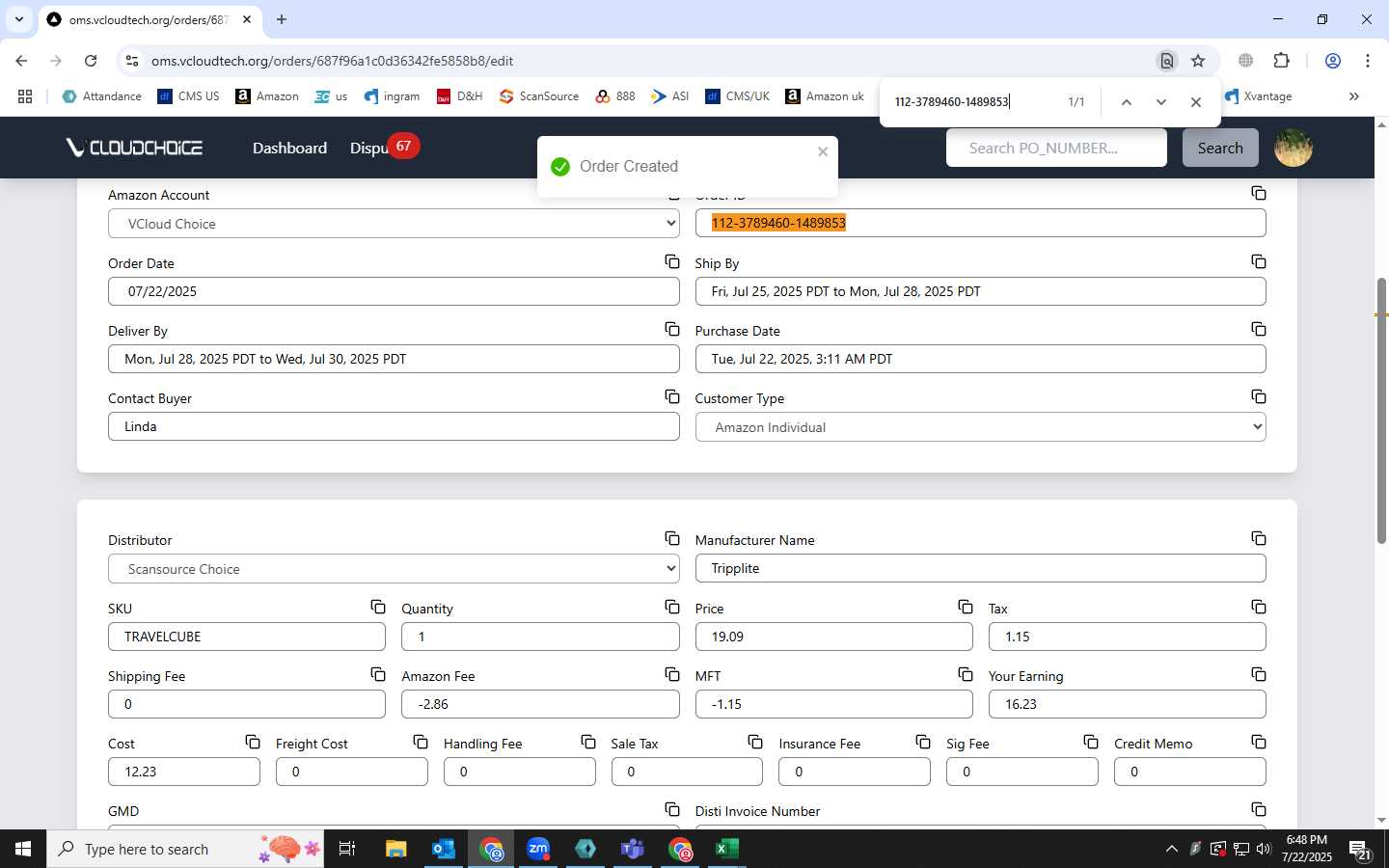
Task: Go to previous find-in-page match
Action: 1126,102
